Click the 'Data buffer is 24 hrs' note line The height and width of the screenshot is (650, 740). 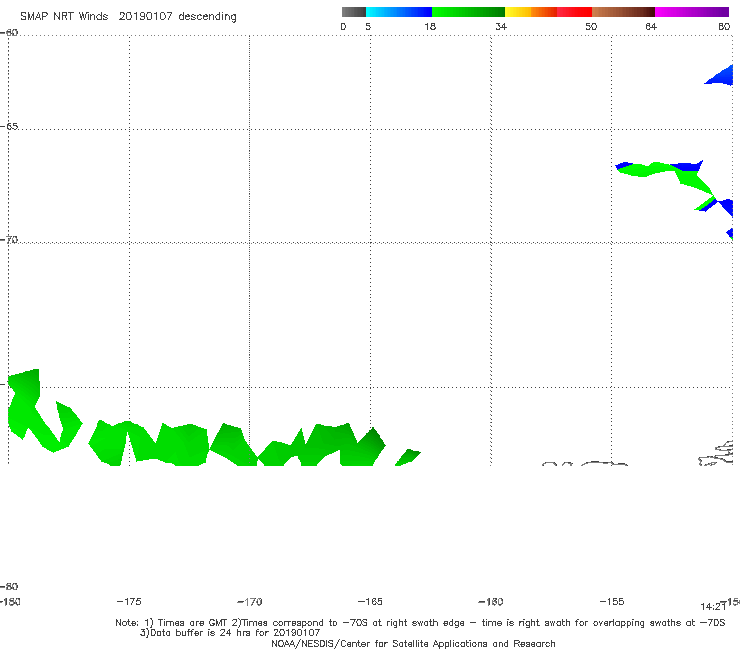230,633
